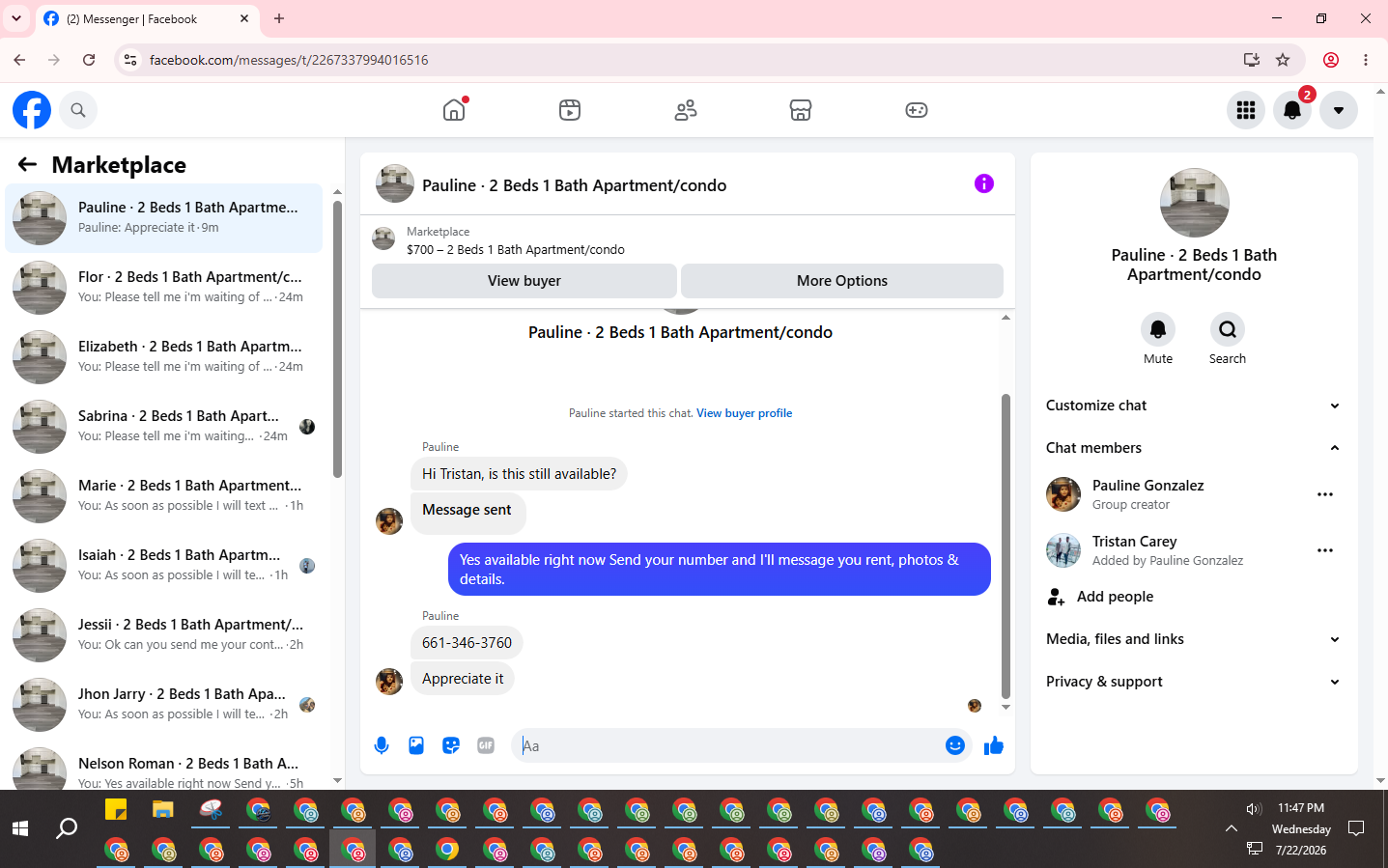Image resolution: width=1388 pixels, height=868 pixels.
Task: Open the Marie conversation in chat list
Action: [164, 496]
